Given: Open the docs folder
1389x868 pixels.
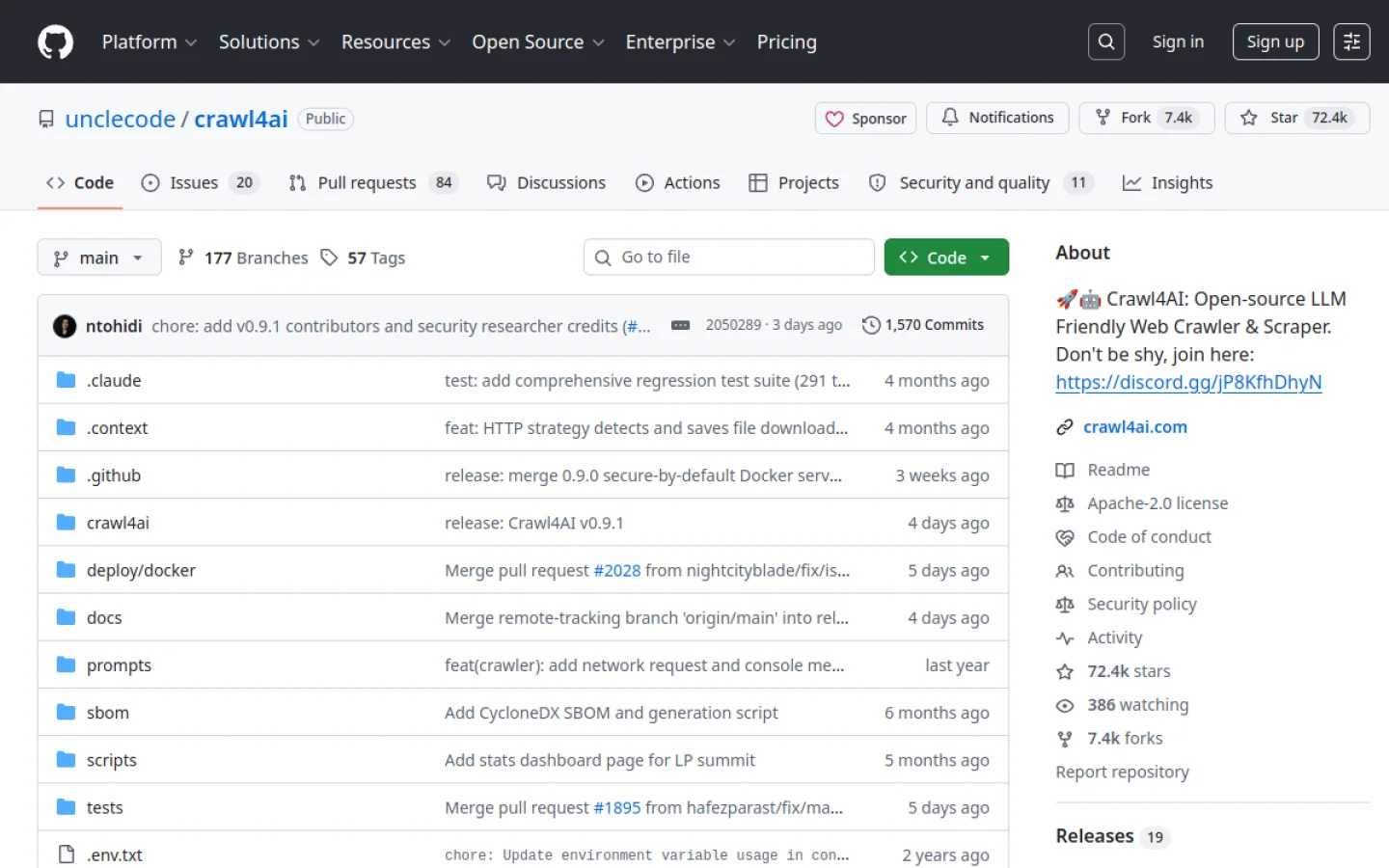Looking at the screenshot, I should 104,617.
